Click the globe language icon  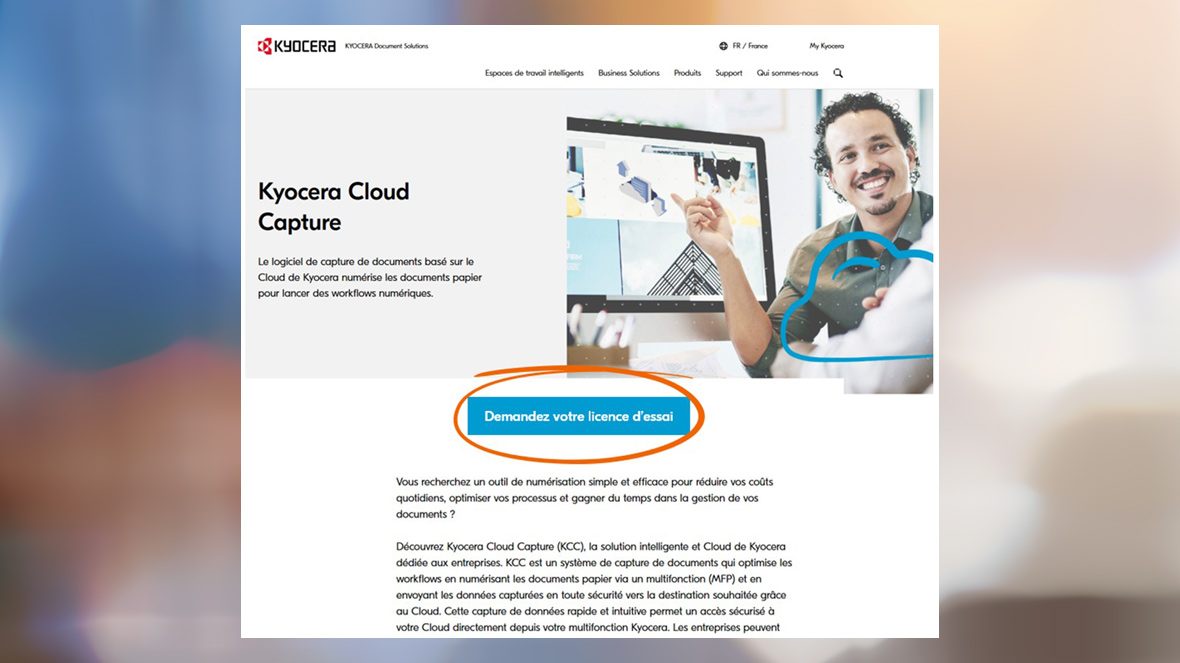723,46
